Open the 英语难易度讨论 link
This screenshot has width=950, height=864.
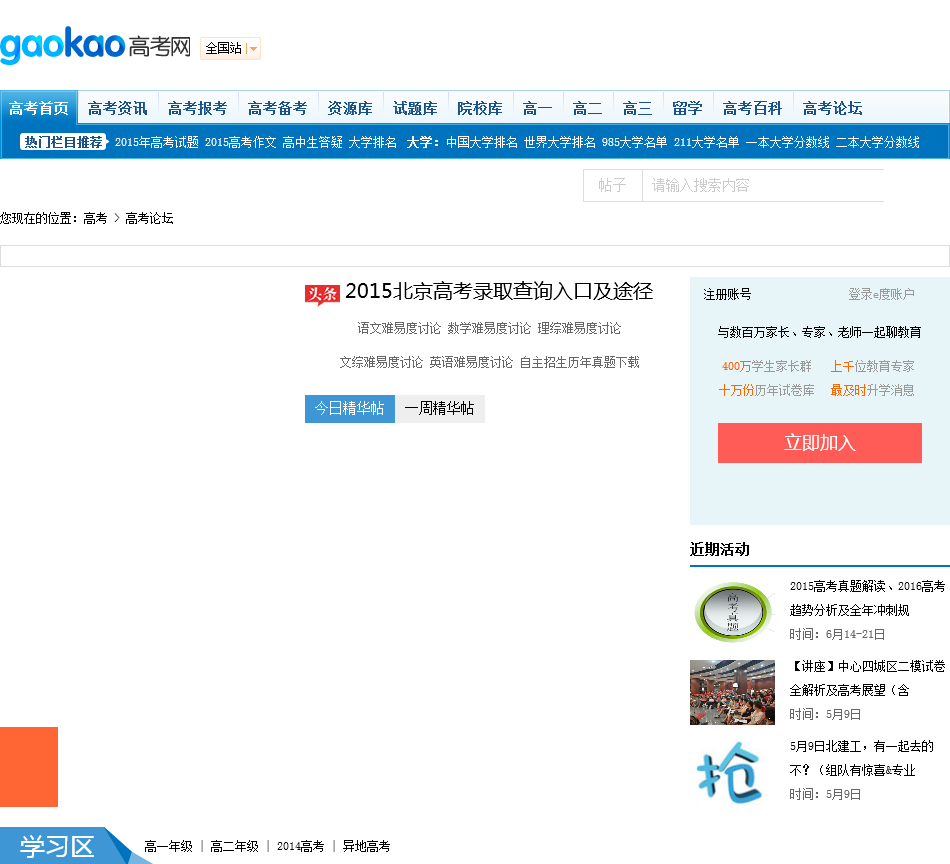click(x=471, y=362)
